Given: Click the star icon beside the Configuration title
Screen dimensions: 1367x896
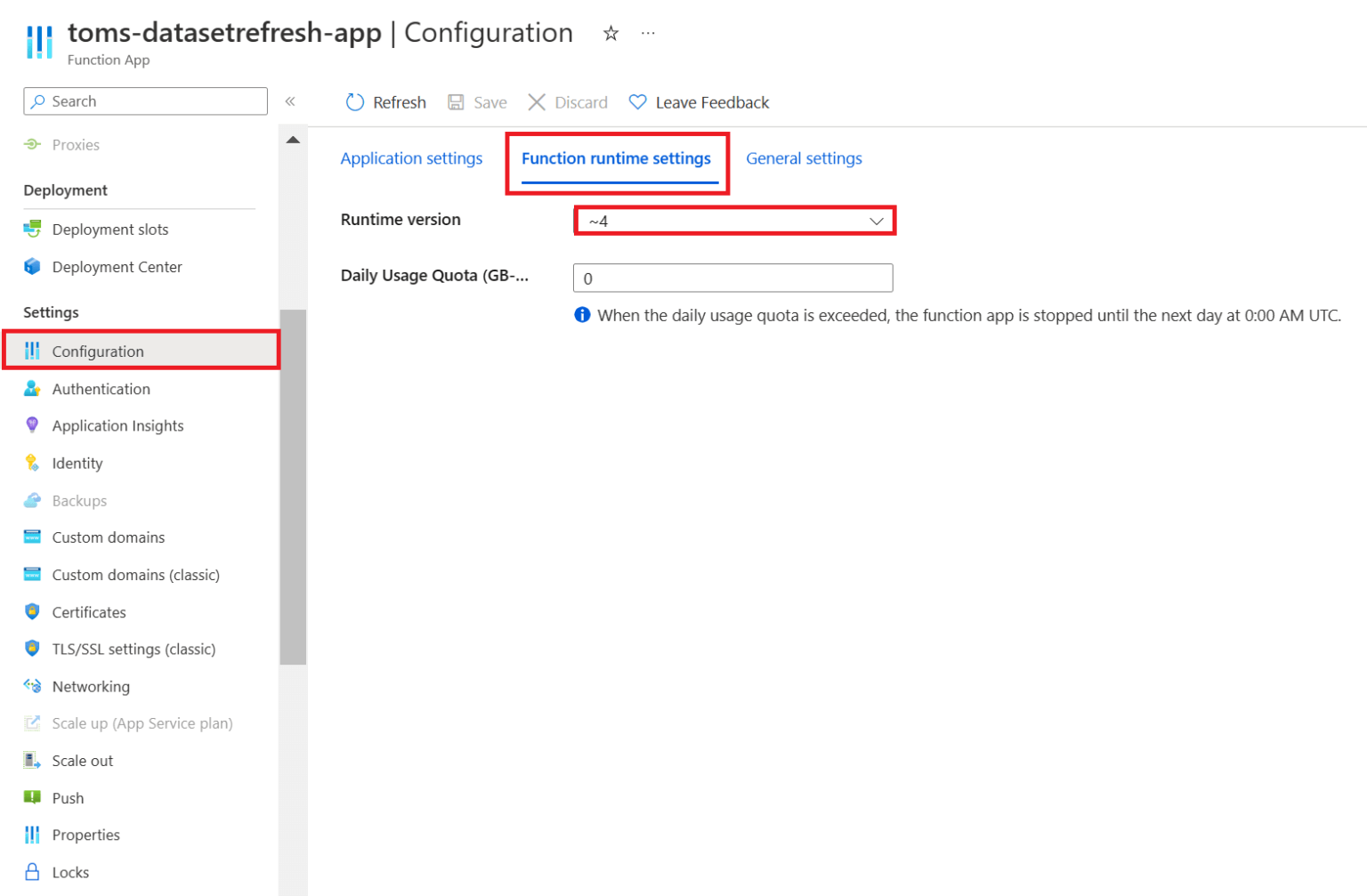Looking at the screenshot, I should point(611,32).
